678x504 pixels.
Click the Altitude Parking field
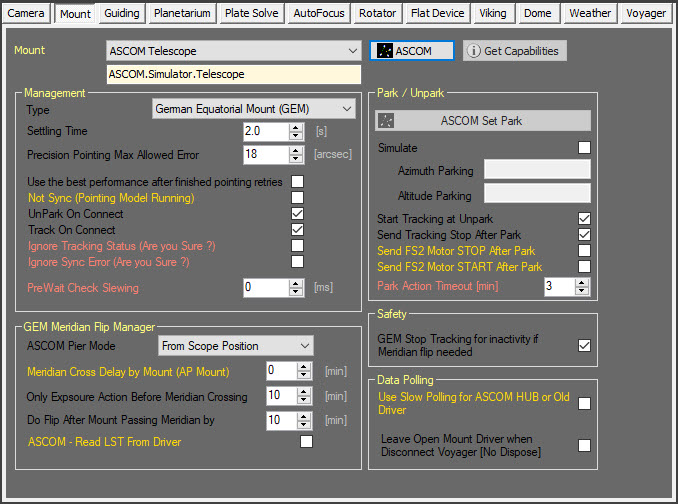coord(537,193)
